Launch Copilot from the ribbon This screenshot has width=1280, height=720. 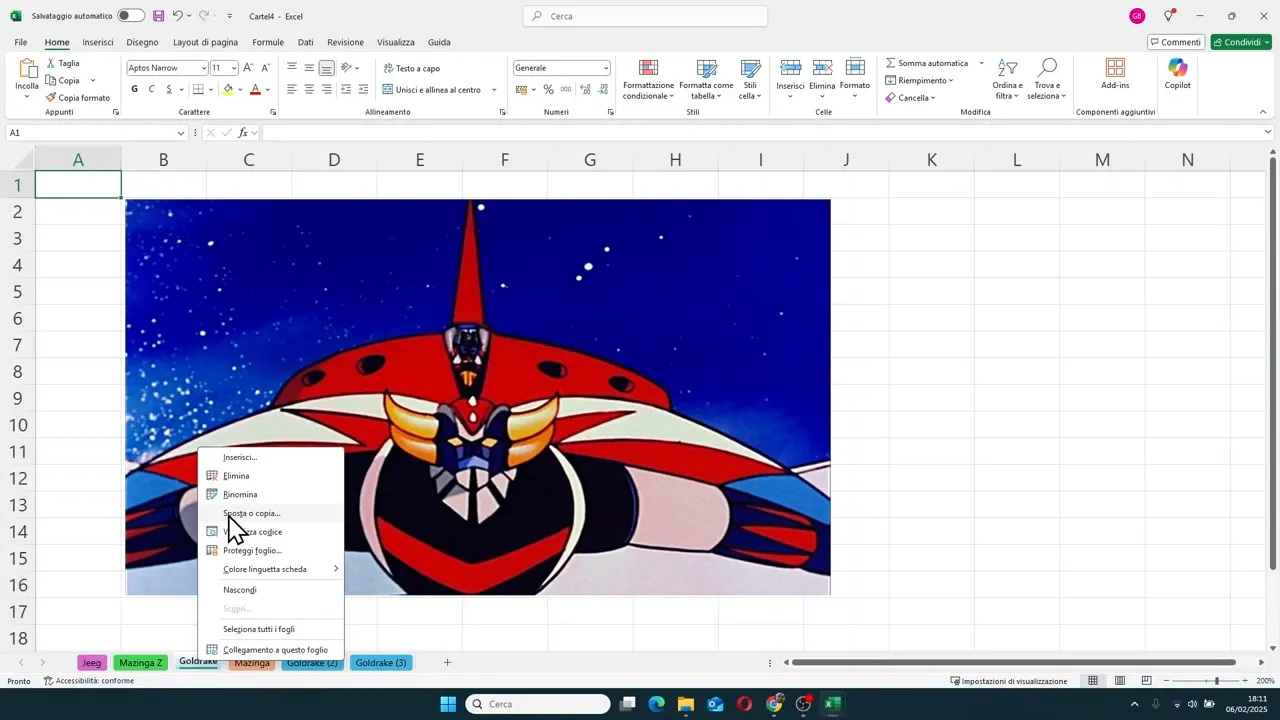pyautogui.click(x=1177, y=75)
